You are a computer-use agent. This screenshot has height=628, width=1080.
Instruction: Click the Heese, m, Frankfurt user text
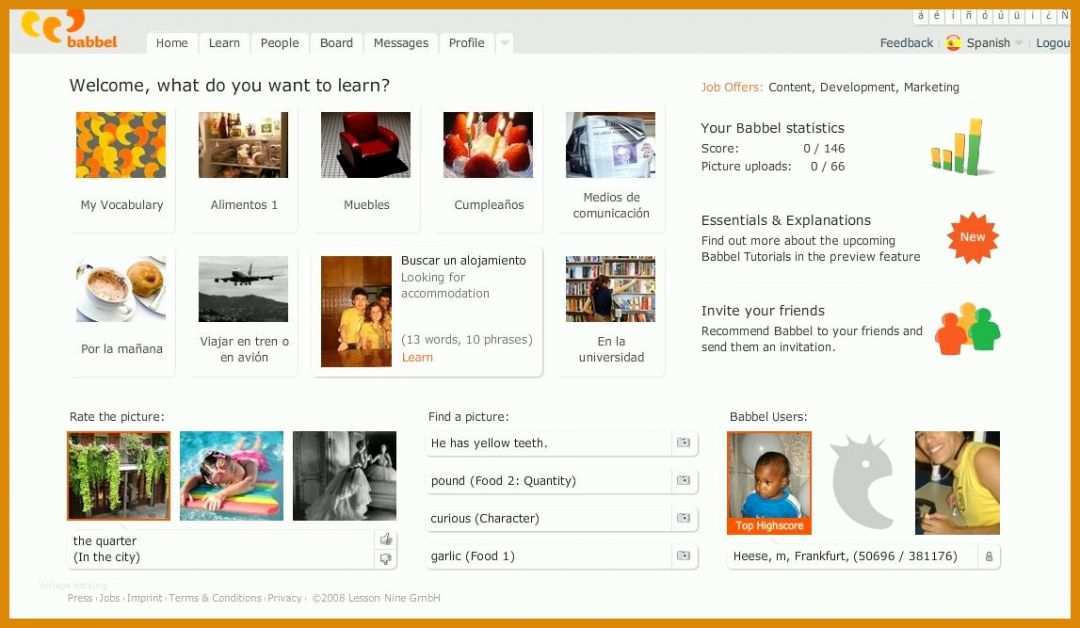[845, 556]
